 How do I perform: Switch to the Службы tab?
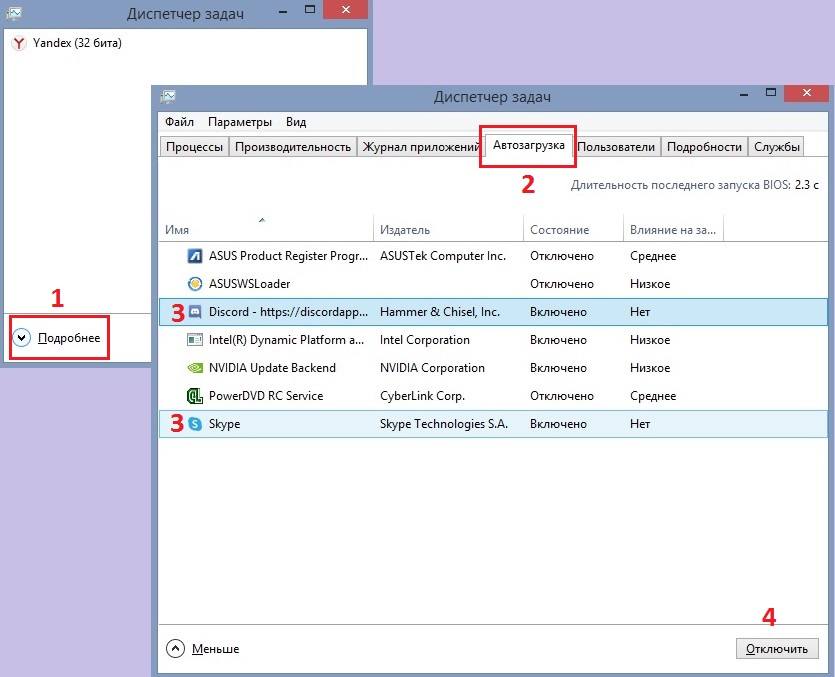776,146
